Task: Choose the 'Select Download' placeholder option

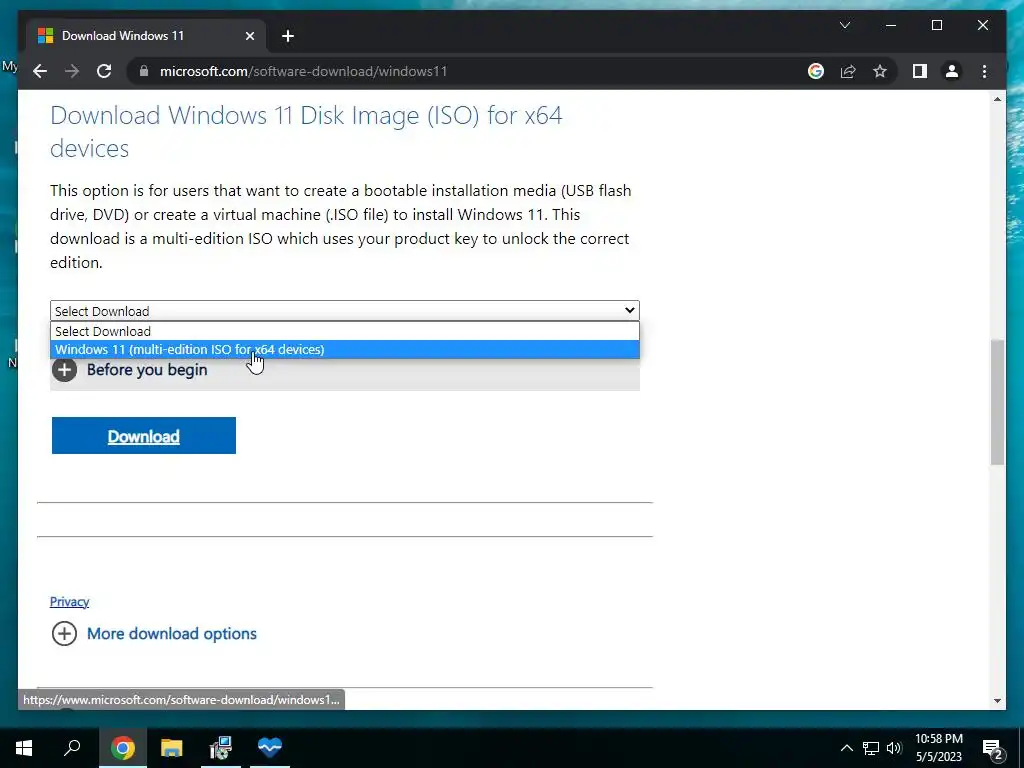Action: (345, 331)
